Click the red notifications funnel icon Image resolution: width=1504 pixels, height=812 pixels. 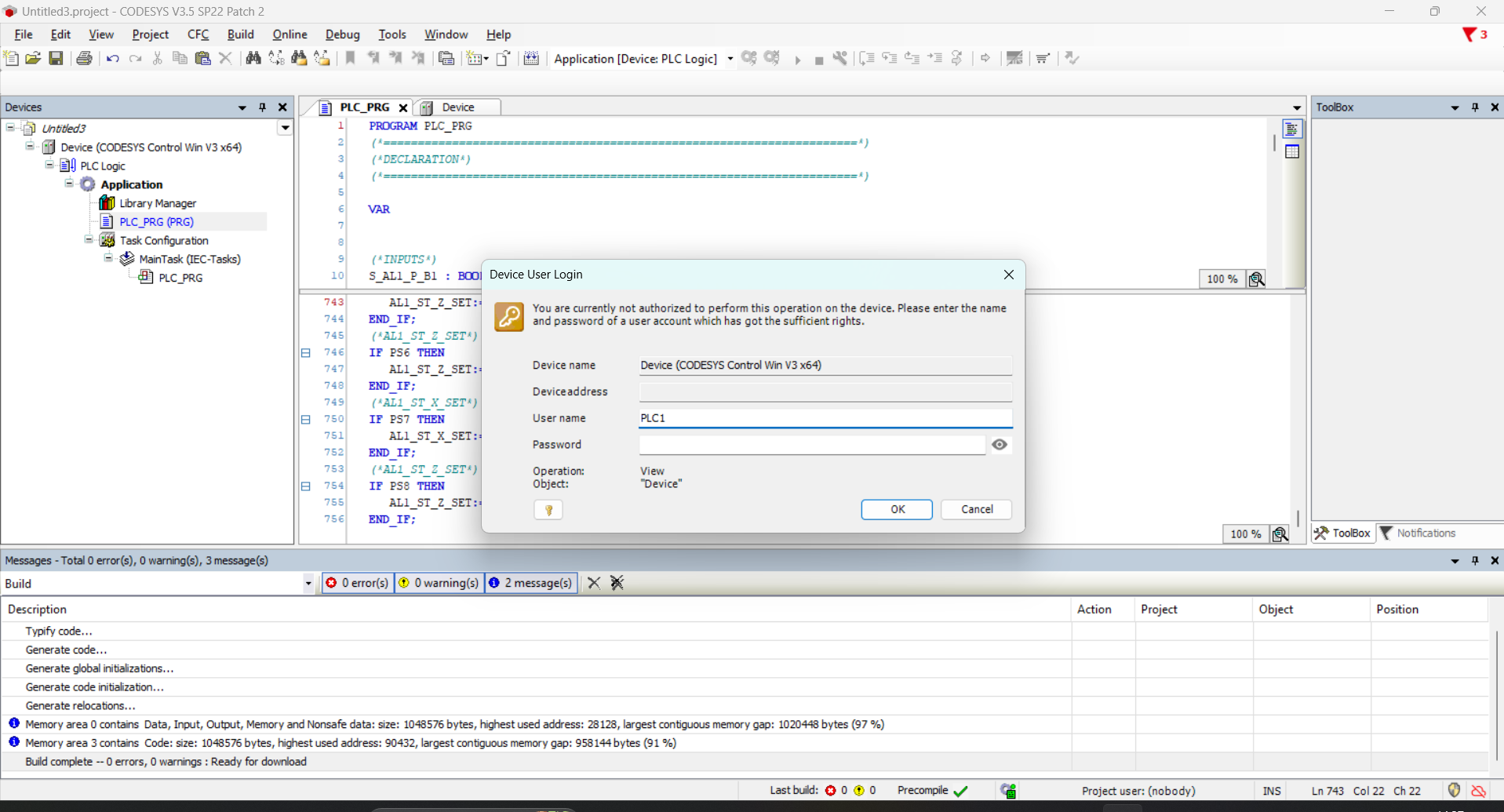point(1469,35)
